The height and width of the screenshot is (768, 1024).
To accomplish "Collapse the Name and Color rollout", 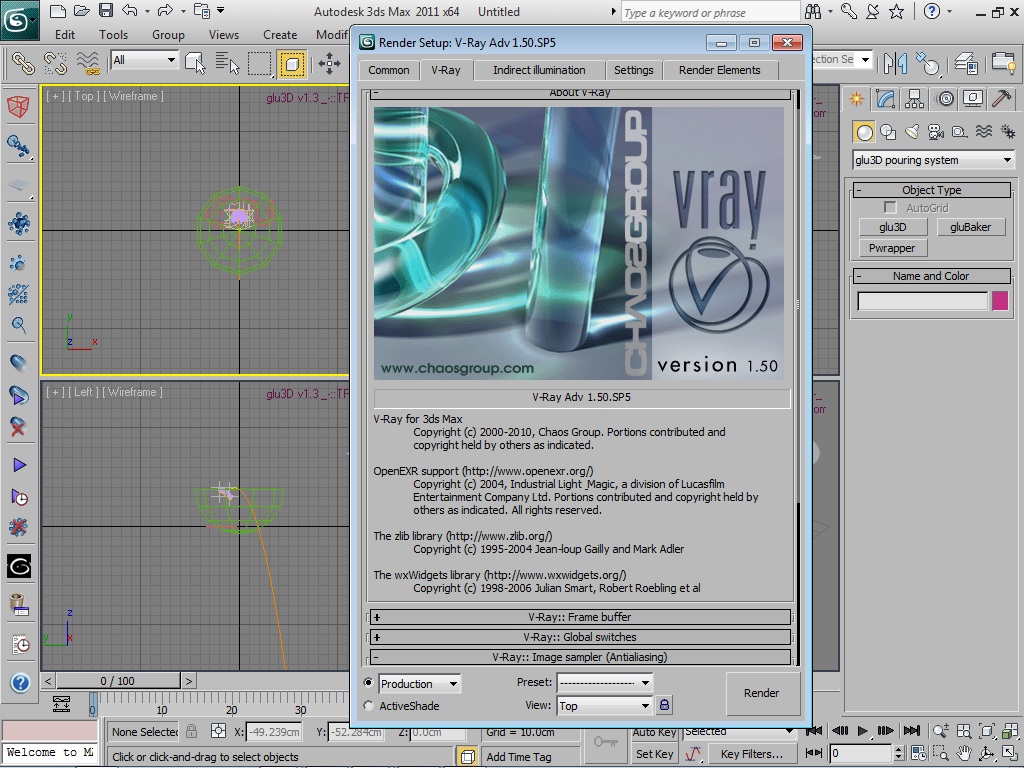I will (x=931, y=276).
